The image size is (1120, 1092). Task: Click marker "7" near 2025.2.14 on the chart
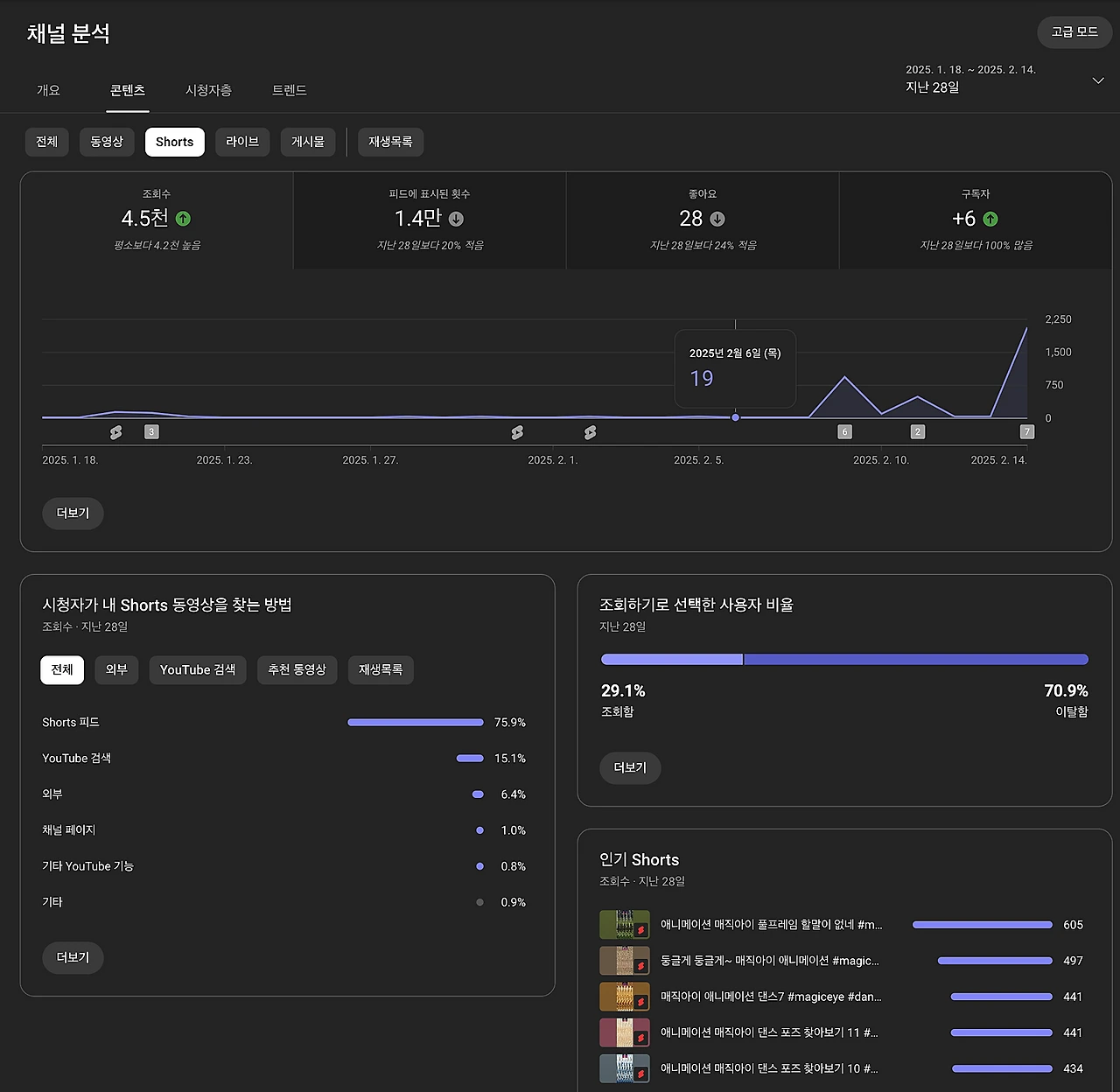coord(1026,431)
